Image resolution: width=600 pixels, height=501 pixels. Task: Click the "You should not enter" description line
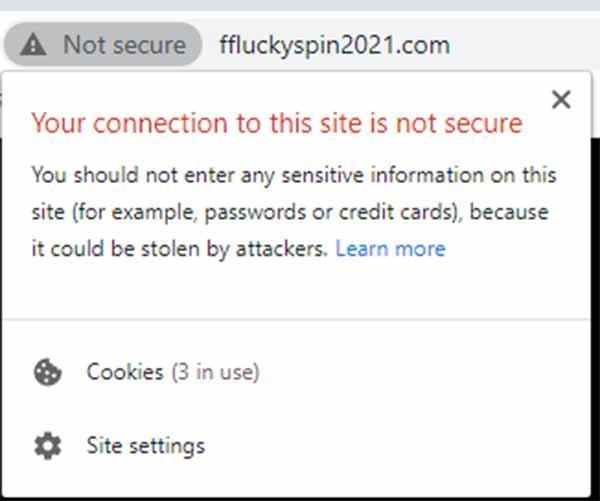(x=294, y=175)
